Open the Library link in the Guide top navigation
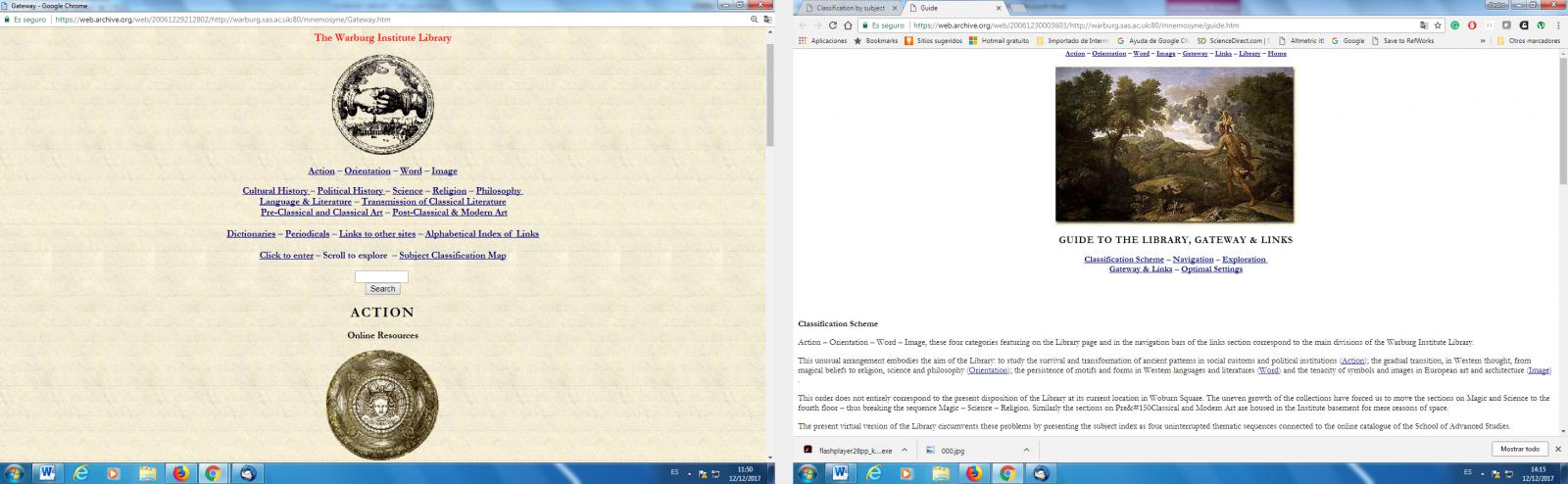The height and width of the screenshot is (484, 1568). 1249,54
